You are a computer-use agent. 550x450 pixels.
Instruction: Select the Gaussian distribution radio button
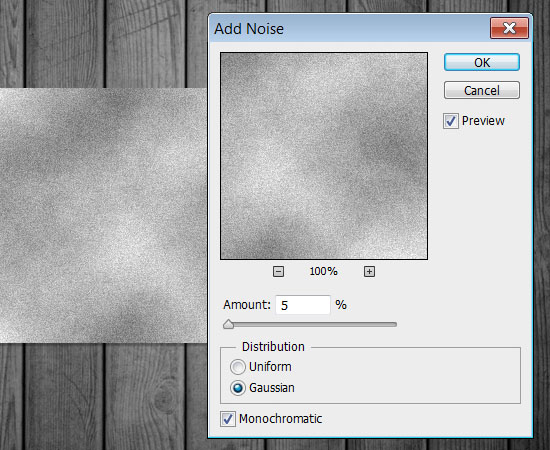(x=238, y=388)
